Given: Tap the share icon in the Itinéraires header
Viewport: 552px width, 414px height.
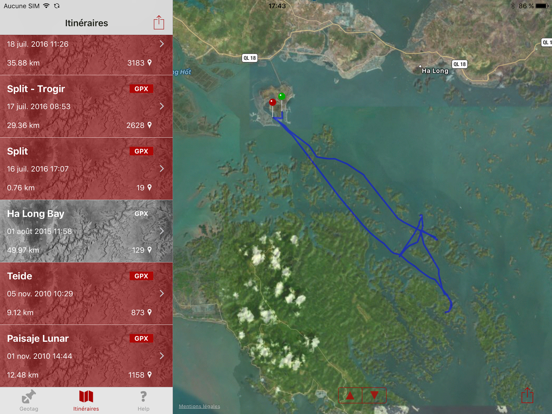Looking at the screenshot, I should pos(159,23).
